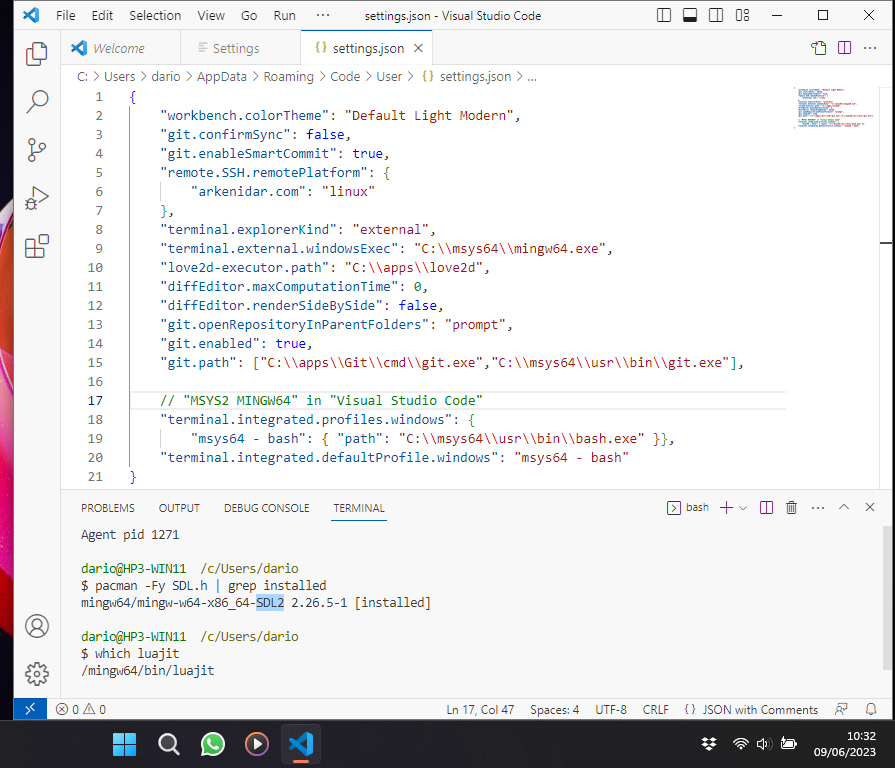Open the Search view in activity bar

pos(37,102)
